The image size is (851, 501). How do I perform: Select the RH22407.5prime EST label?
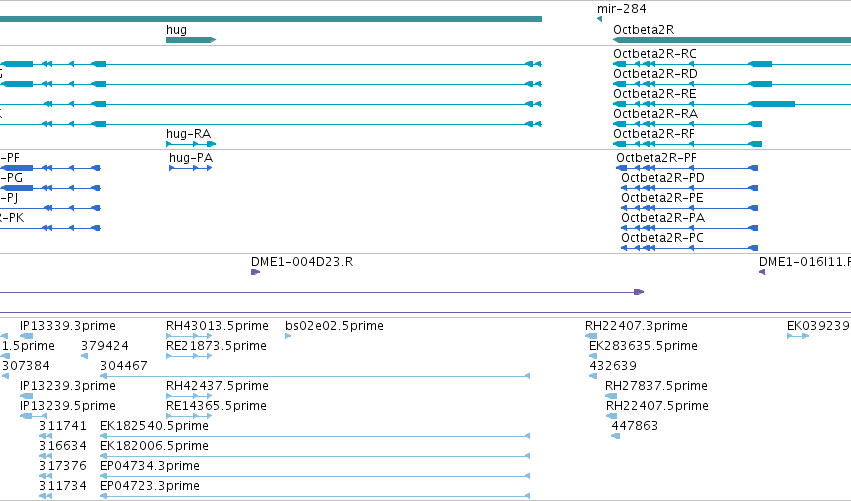pyautogui.click(x=657, y=407)
